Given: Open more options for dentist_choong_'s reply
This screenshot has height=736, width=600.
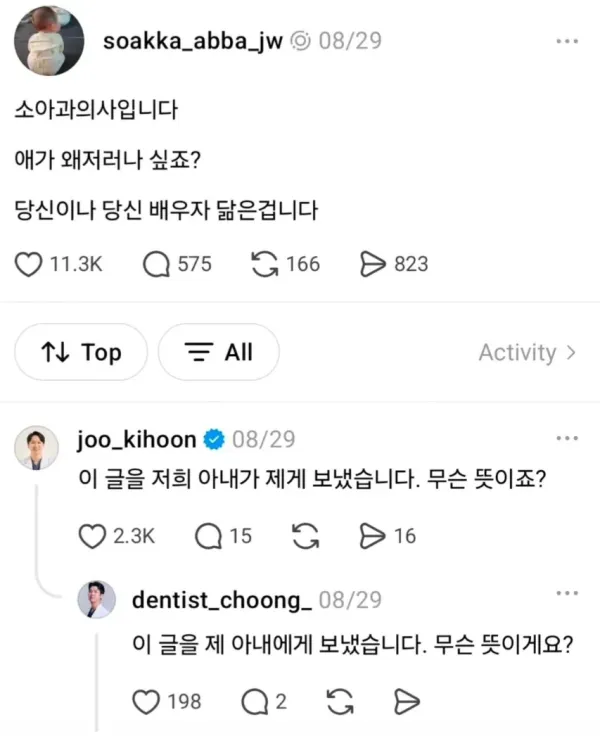Looking at the screenshot, I should (x=567, y=593).
